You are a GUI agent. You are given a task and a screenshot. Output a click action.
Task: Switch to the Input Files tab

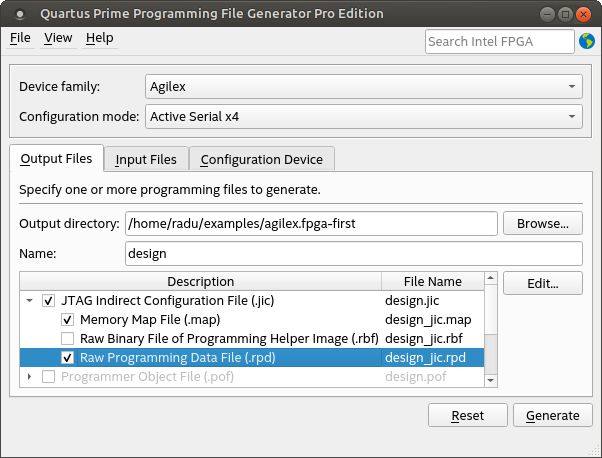146,159
